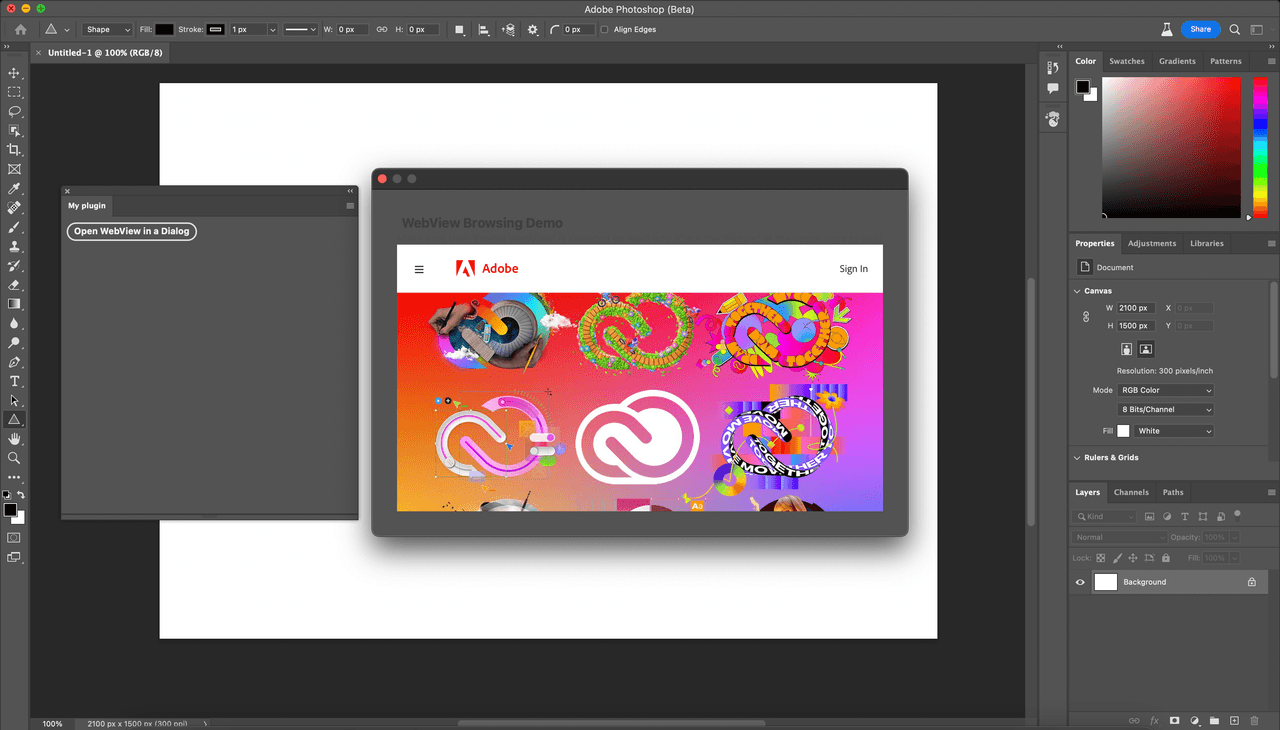Open the path alignment icon
The height and width of the screenshot is (730, 1280).
click(484, 29)
